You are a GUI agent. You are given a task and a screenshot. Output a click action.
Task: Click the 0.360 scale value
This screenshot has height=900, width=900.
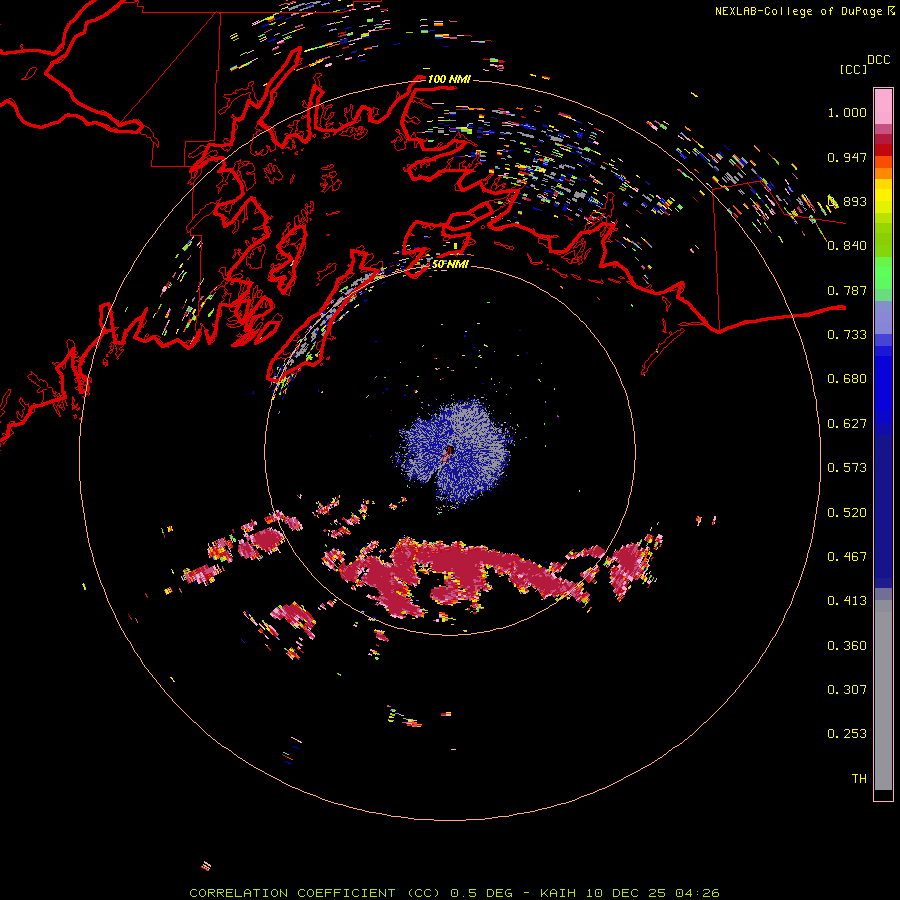click(847, 646)
